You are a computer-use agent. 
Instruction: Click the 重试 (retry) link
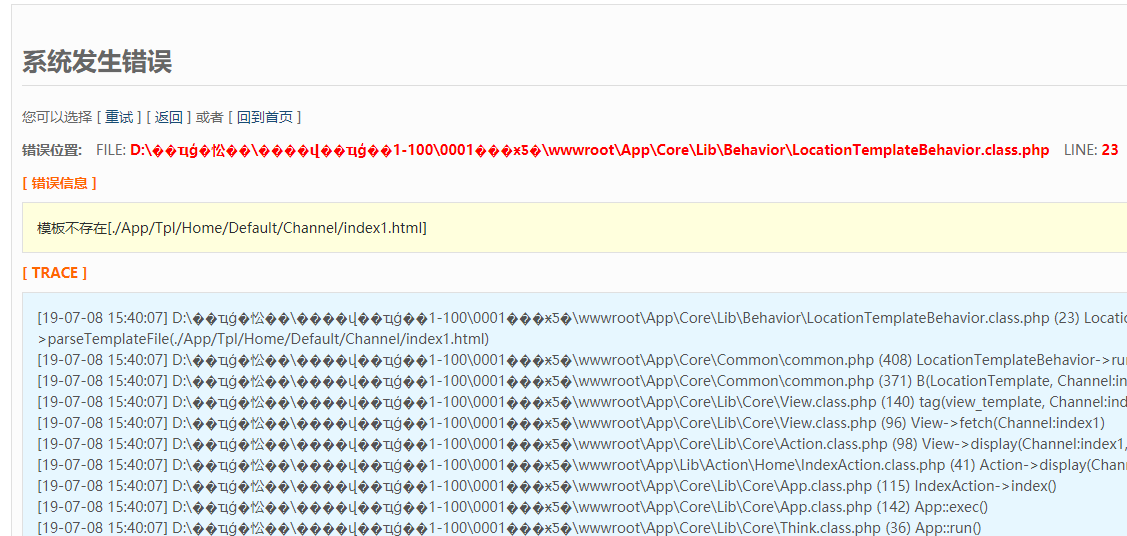click(x=119, y=117)
